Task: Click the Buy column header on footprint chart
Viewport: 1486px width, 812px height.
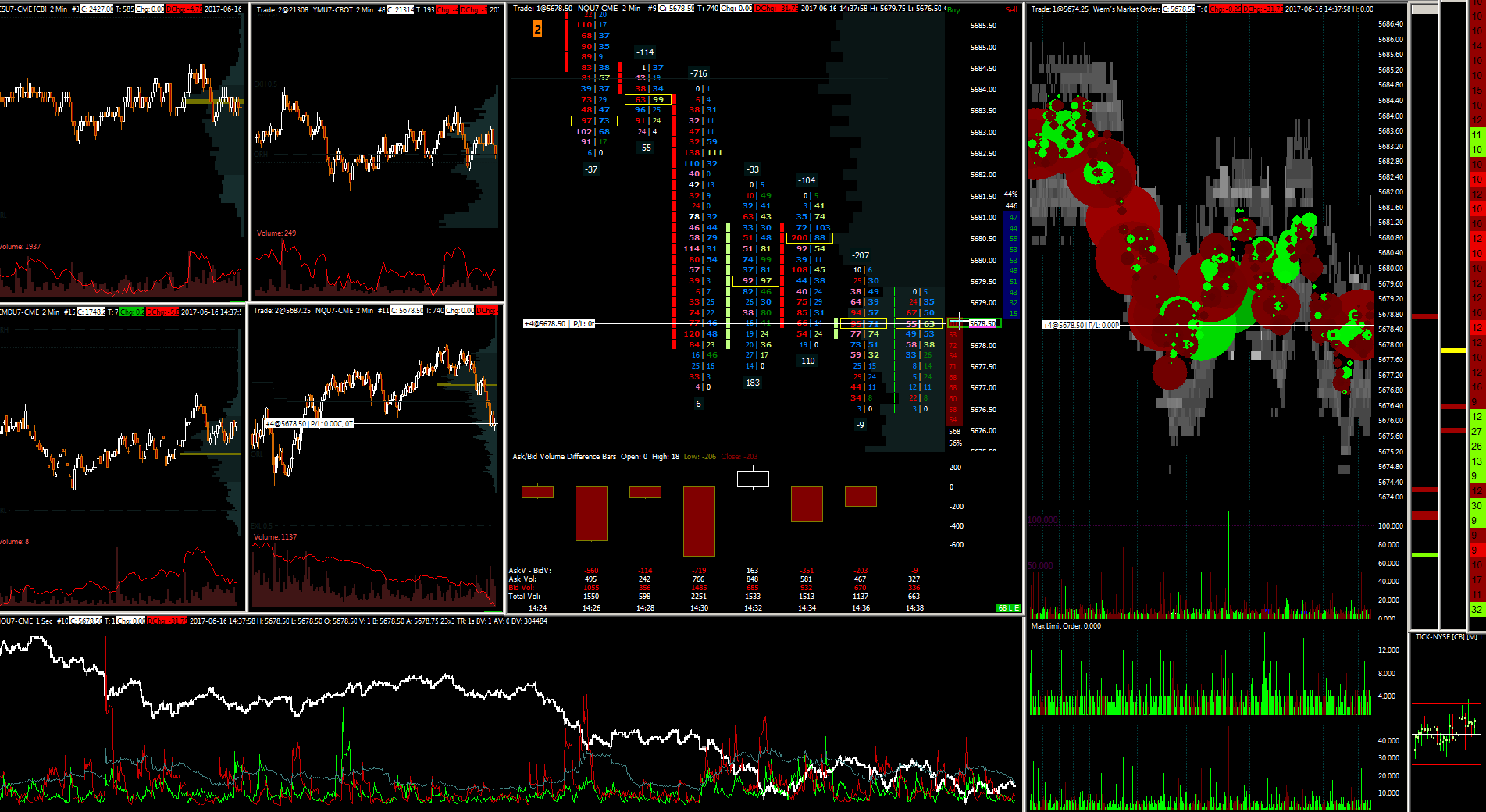Action: (953, 10)
